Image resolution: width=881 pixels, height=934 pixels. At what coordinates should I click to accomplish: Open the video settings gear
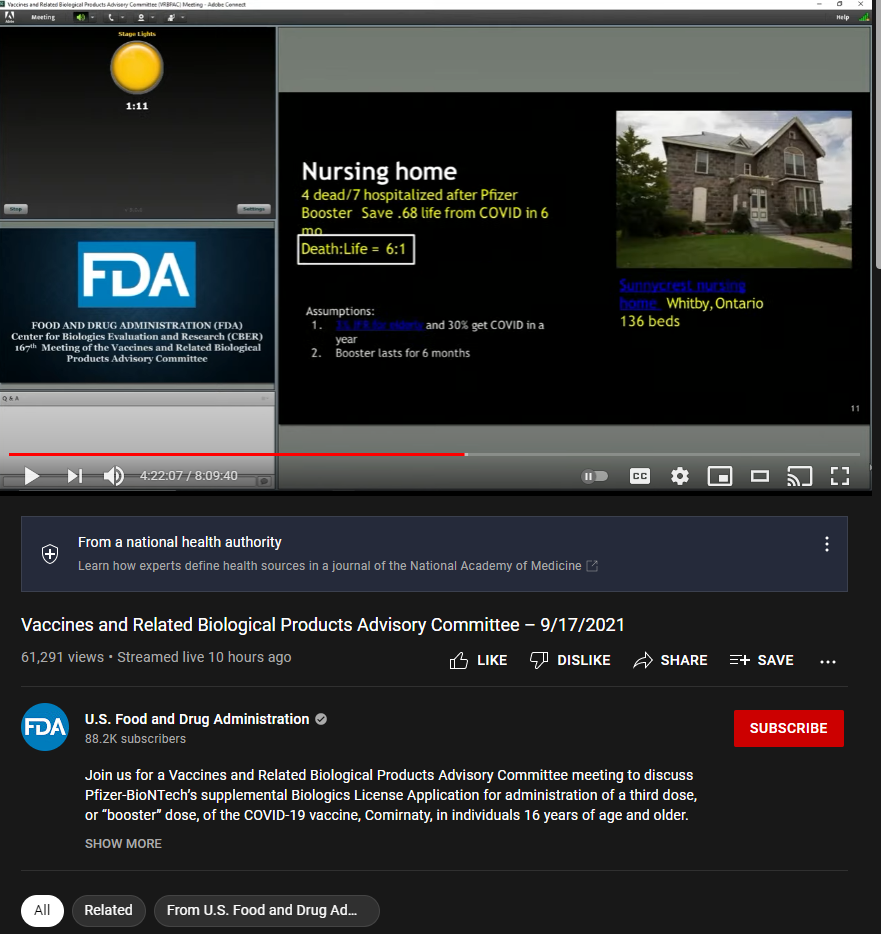click(680, 476)
